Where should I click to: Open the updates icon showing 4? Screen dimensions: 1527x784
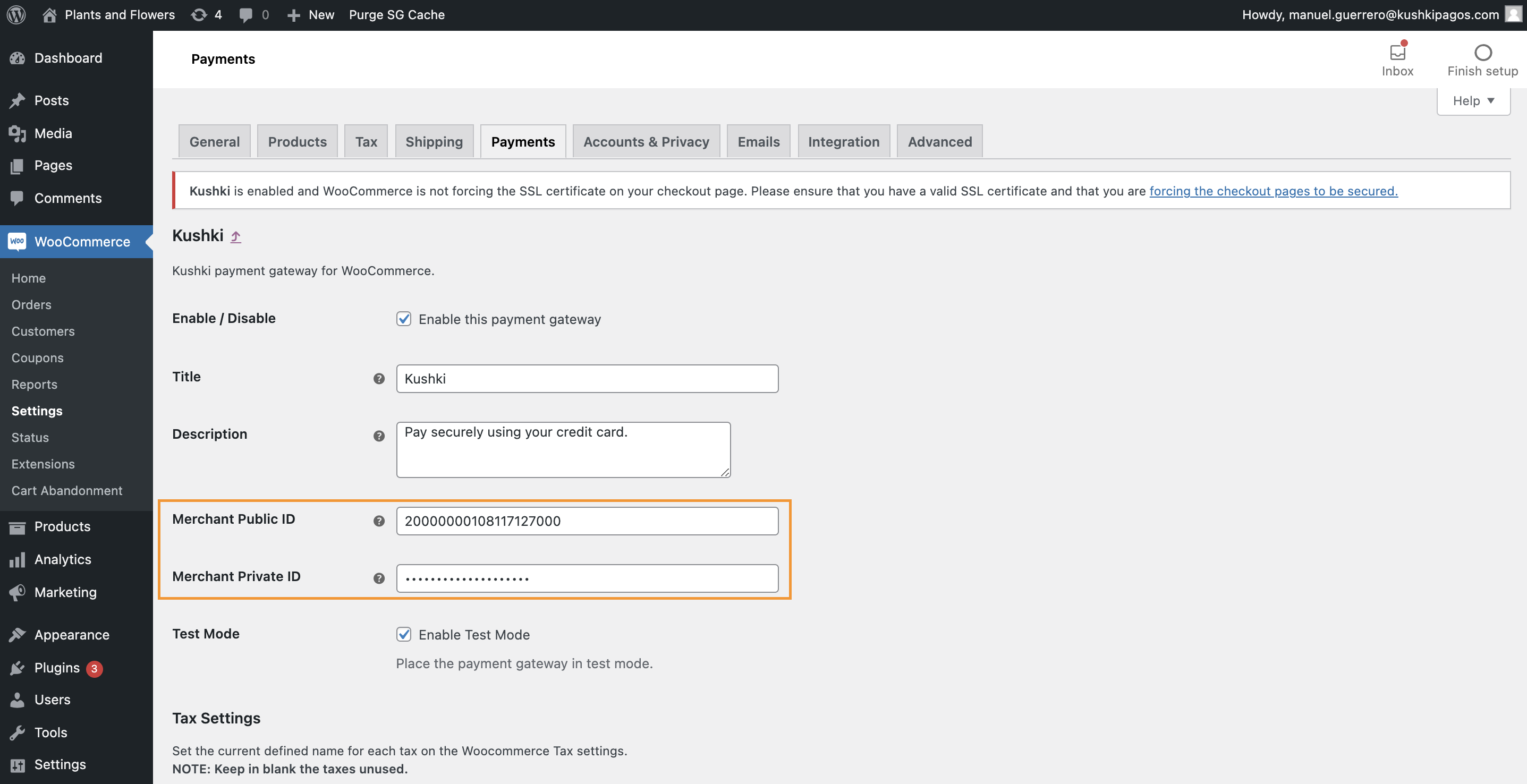[199, 15]
